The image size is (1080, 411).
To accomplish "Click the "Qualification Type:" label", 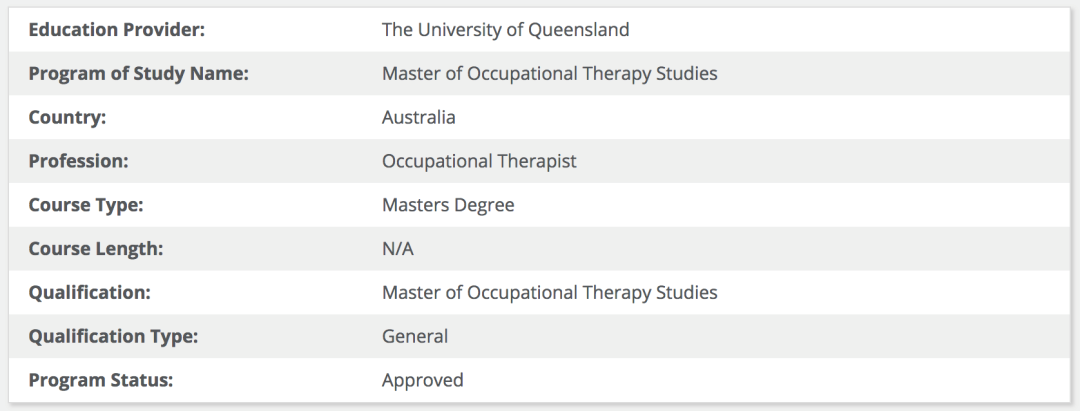I will 113,337.
